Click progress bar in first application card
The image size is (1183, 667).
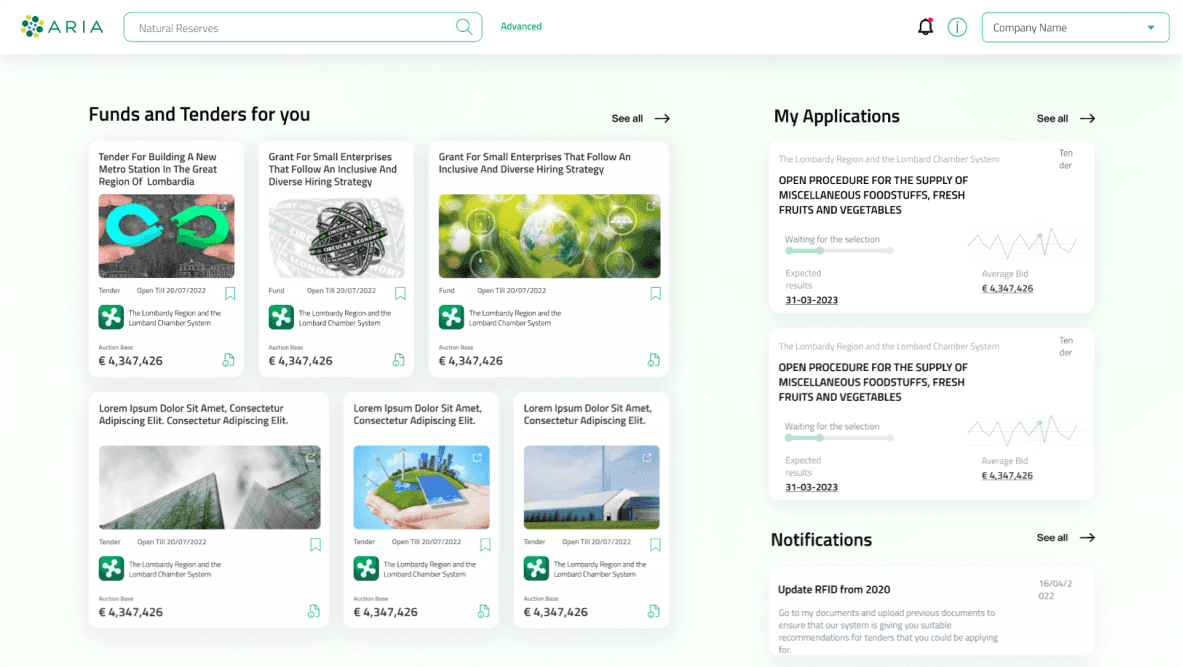tap(839, 252)
